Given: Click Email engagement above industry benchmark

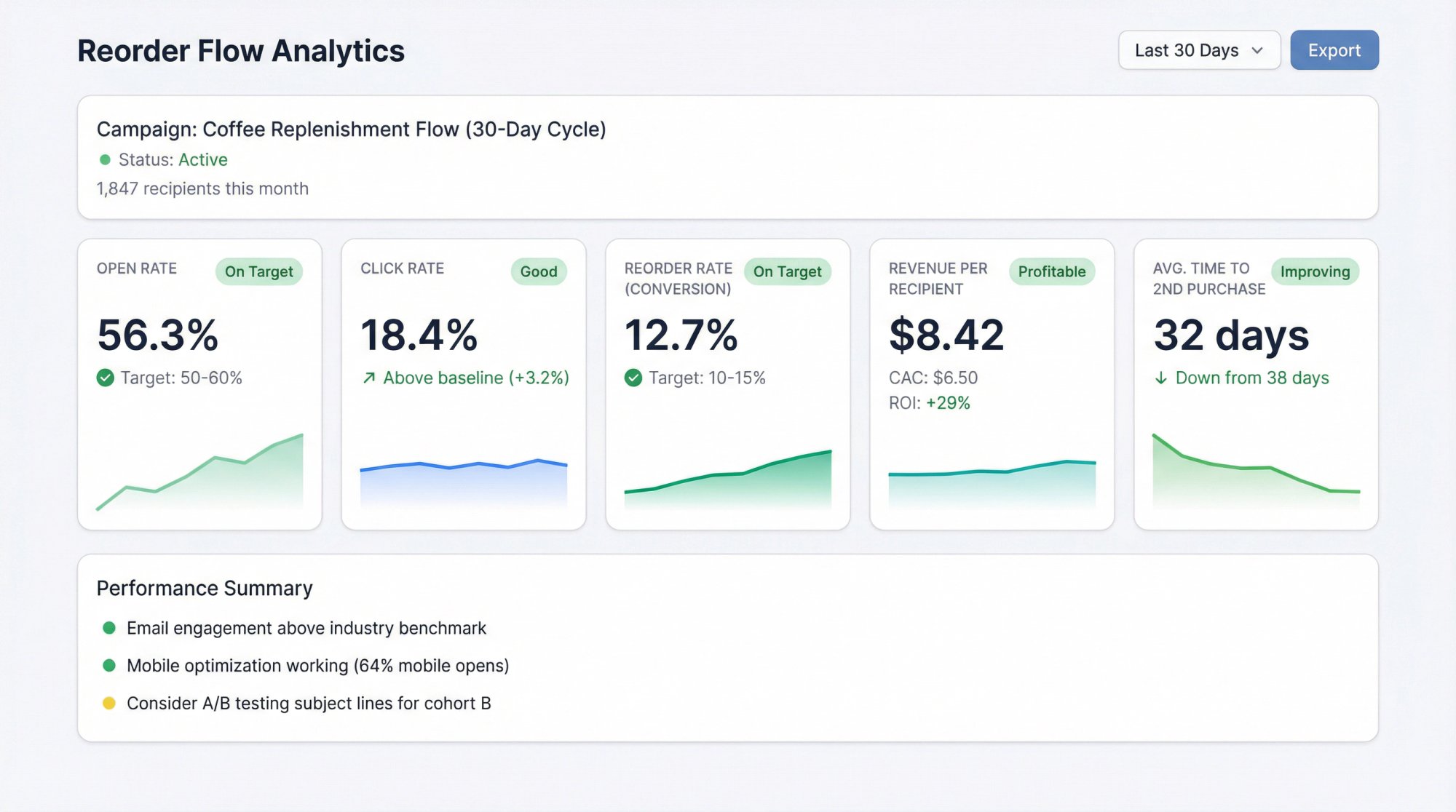Looking at the screenshot, I should (306, 628).
